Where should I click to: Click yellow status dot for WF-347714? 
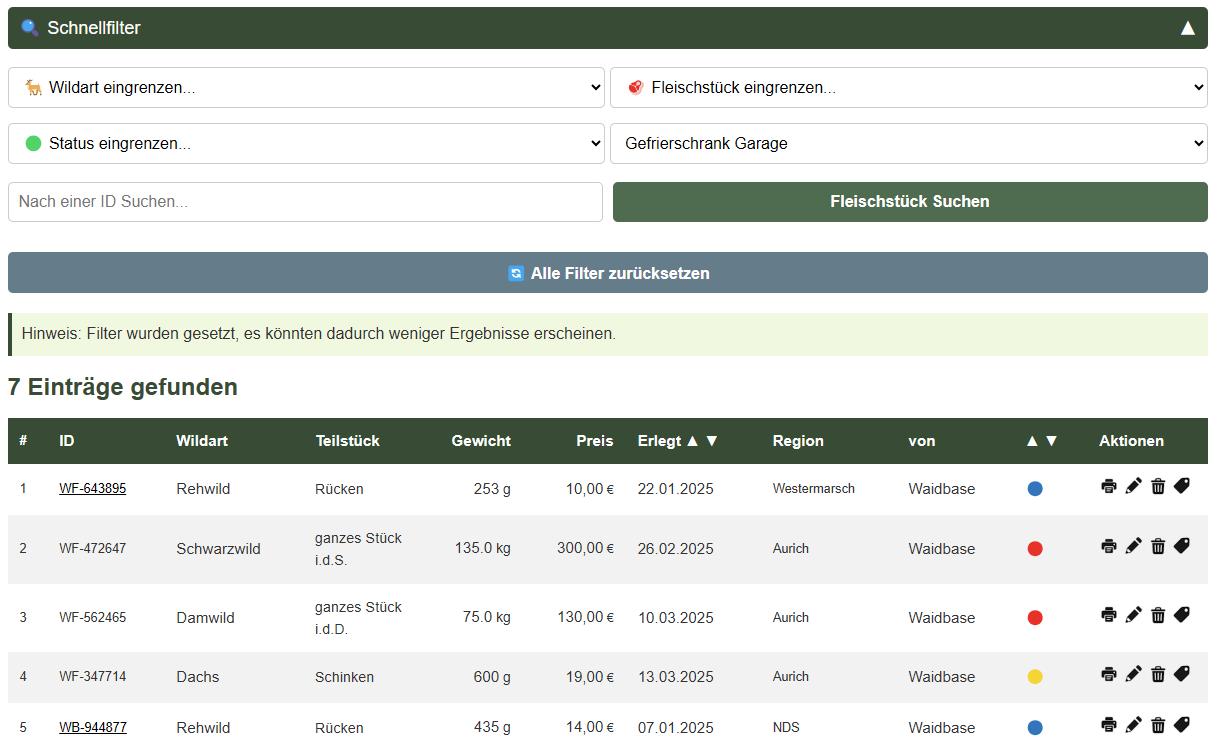point(1035,677)
